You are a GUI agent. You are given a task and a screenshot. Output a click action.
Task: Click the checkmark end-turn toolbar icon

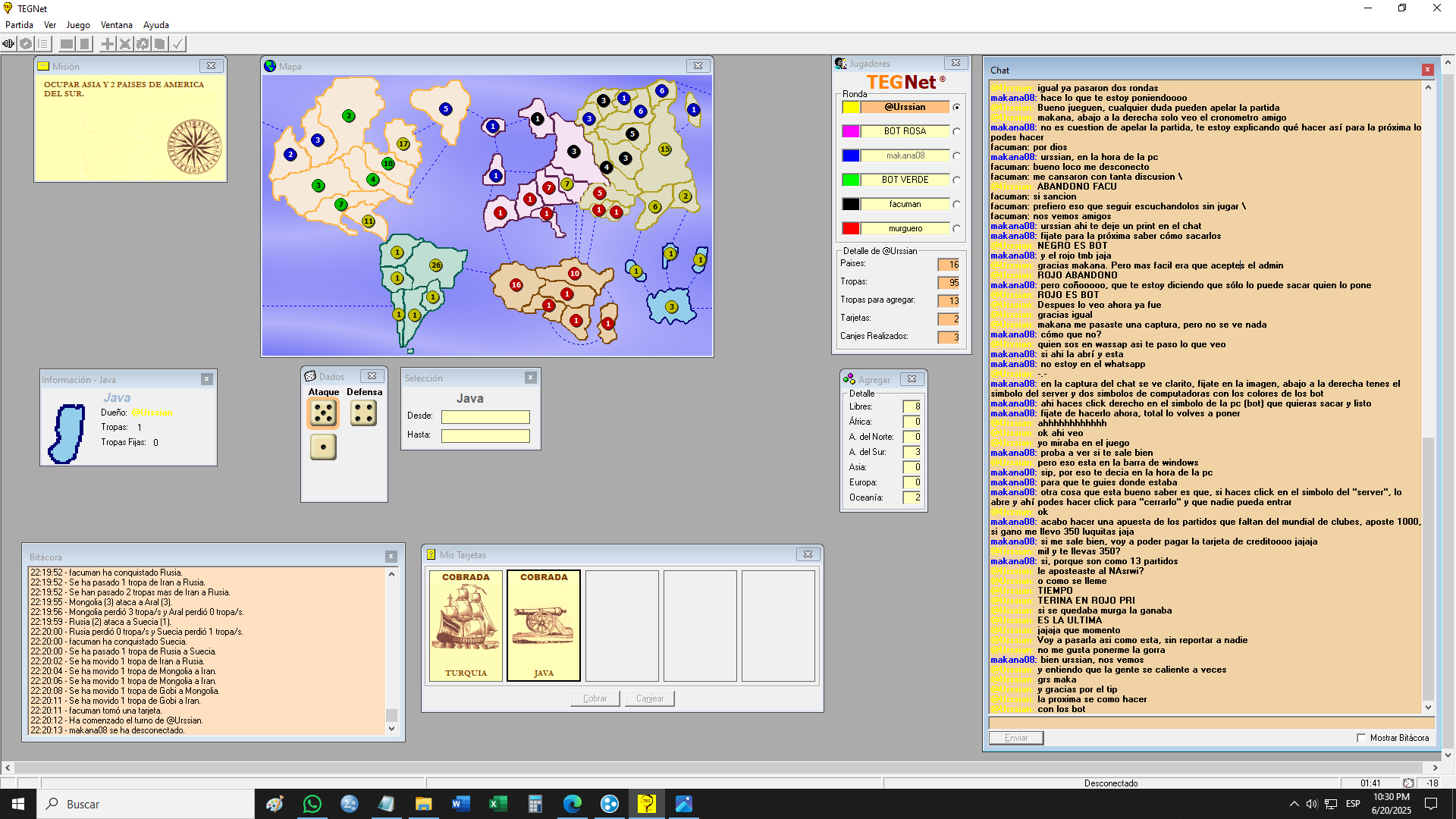[x=177, y=44]
